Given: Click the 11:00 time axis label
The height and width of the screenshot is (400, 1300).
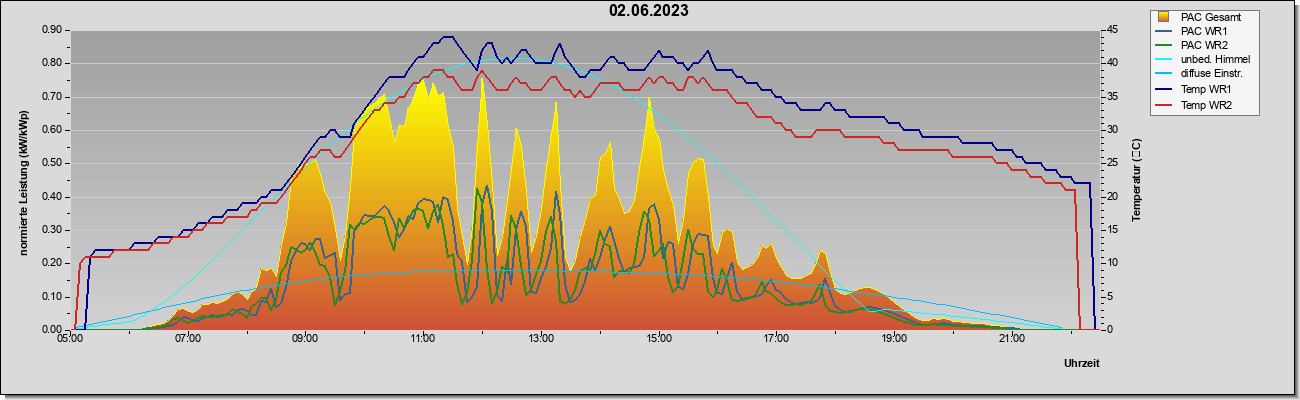Looking at the screenshot, I should tap(423, 339).
